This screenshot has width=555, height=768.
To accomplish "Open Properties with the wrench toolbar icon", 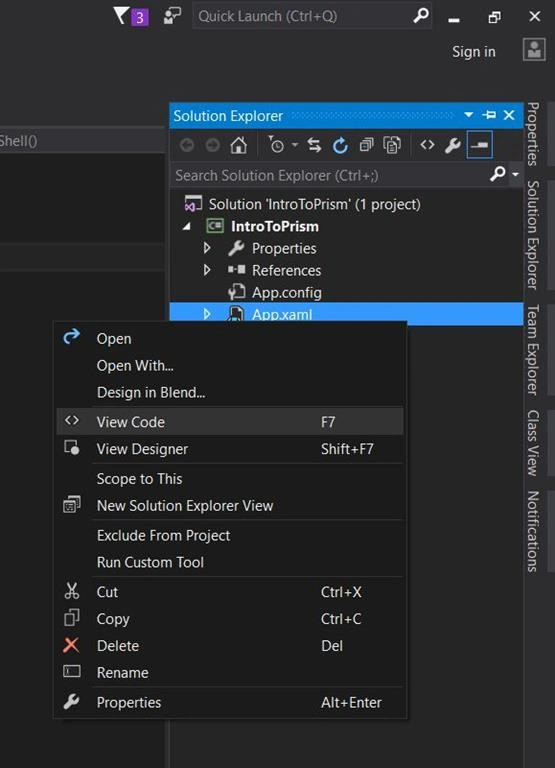I will [x=453, y=145].
